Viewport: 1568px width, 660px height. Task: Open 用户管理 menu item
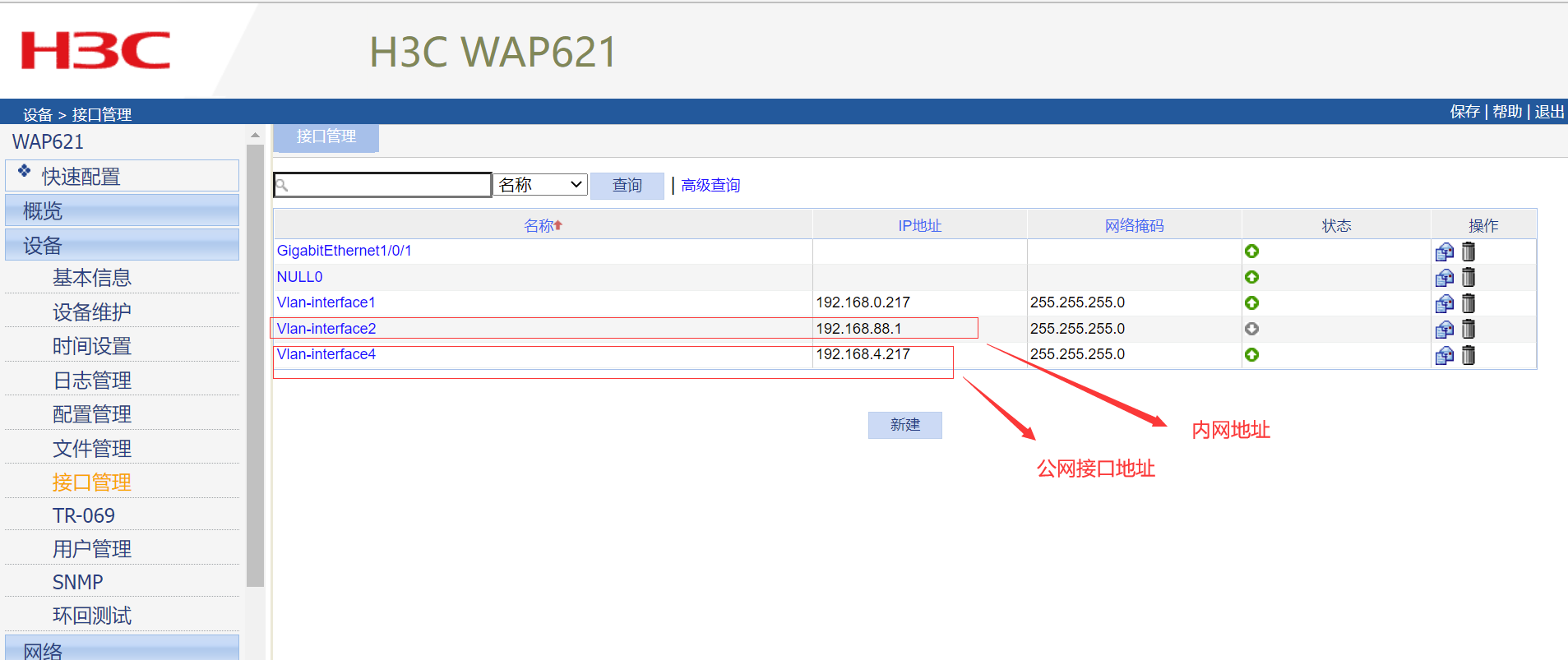click(92, 549)
